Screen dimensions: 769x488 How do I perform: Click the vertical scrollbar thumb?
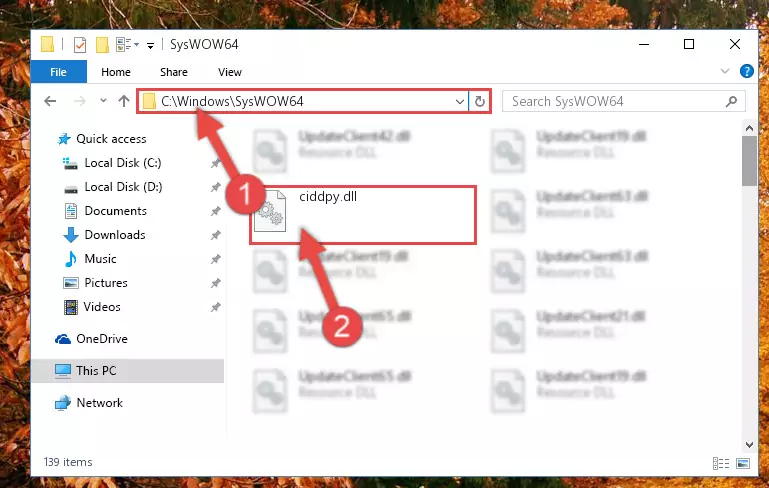749,161
